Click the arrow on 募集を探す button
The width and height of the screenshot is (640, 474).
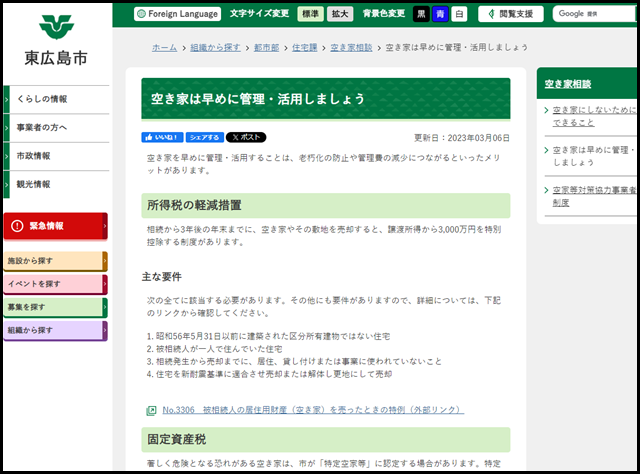[x=105, y=307]
